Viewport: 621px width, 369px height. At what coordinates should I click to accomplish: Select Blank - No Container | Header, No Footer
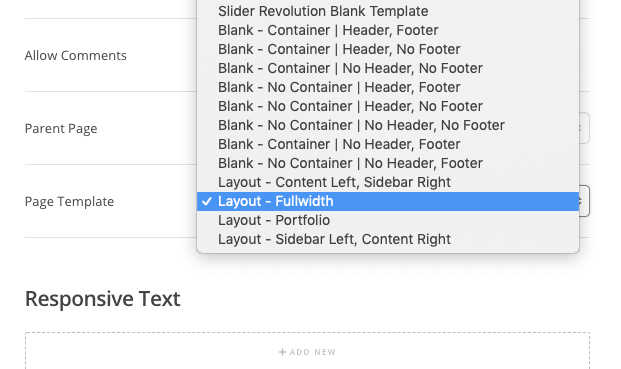click(x=388, y=106)
